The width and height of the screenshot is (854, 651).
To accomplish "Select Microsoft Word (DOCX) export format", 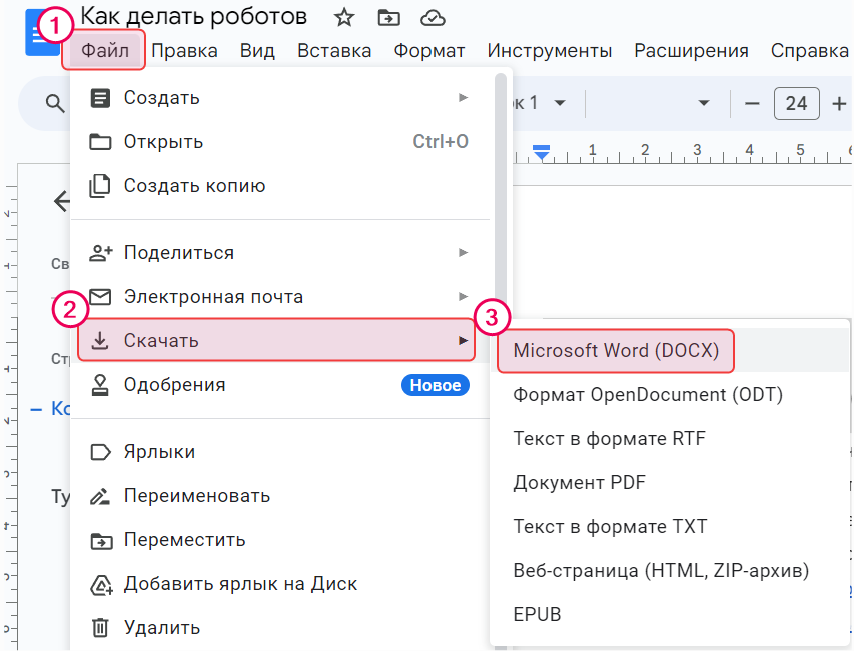I will tap(615, 351).
